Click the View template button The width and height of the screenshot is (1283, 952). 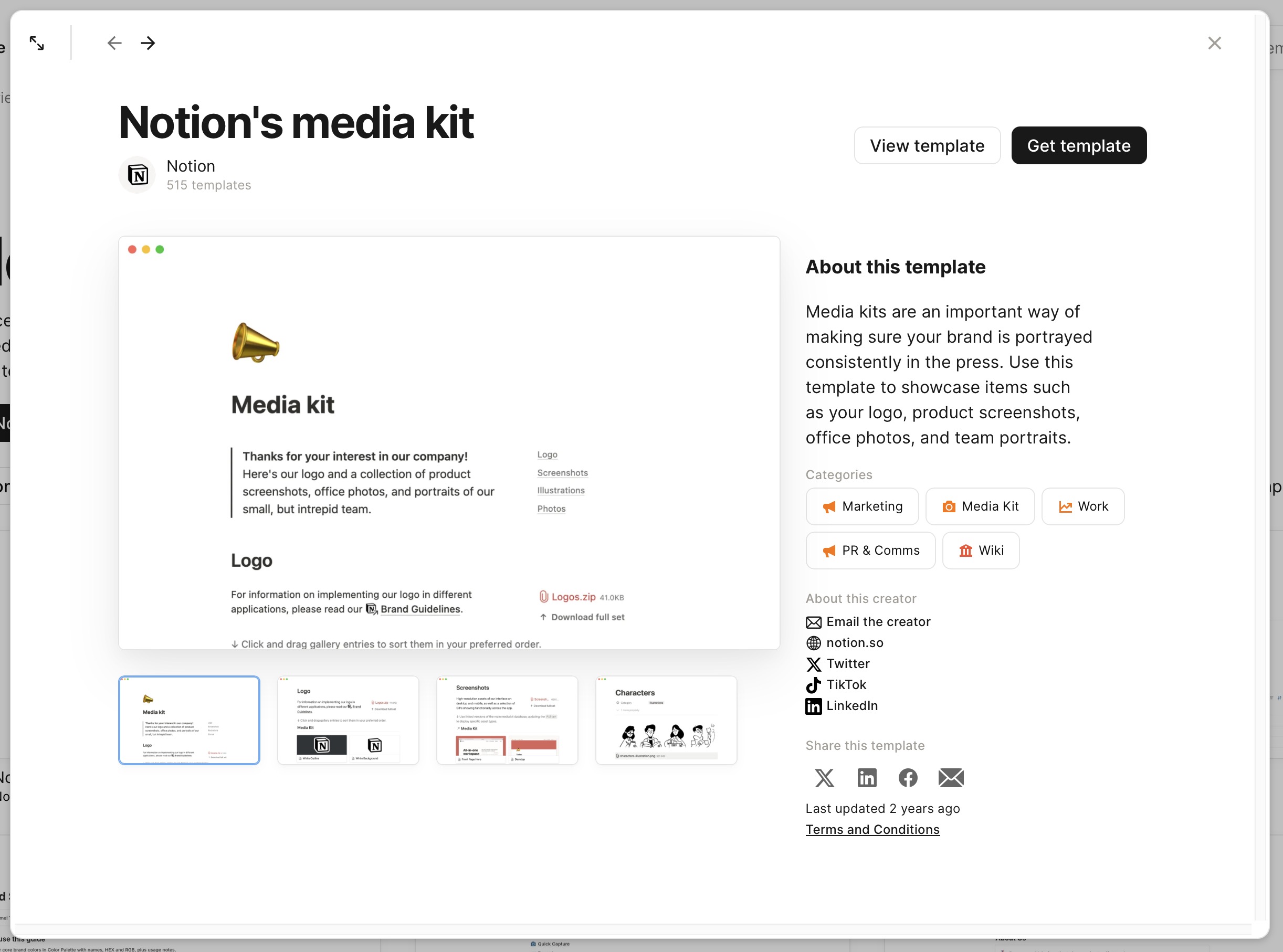coord(927,146)
